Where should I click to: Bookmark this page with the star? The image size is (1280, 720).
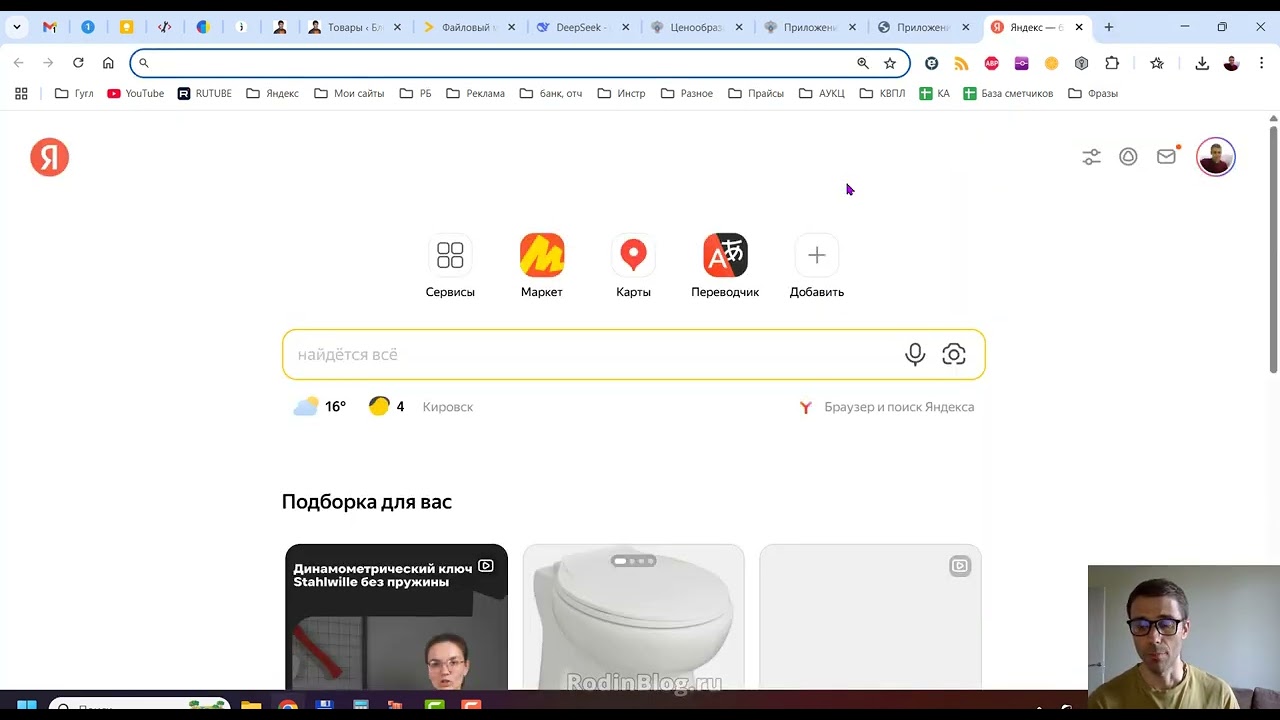[890, 63]
